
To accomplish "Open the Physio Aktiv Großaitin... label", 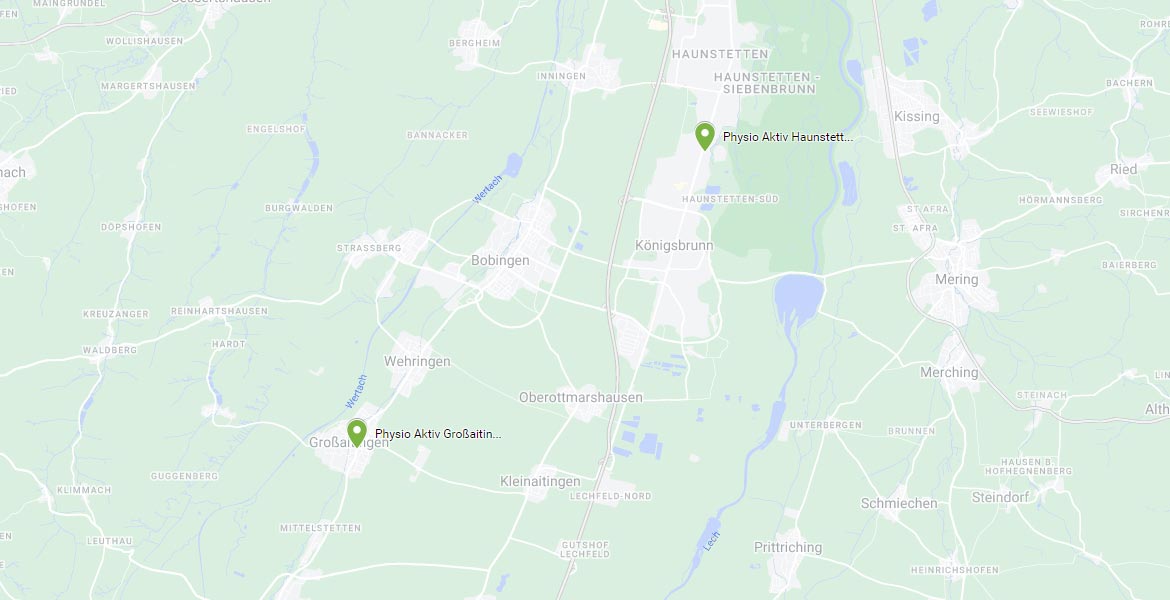I will point(438,434).
